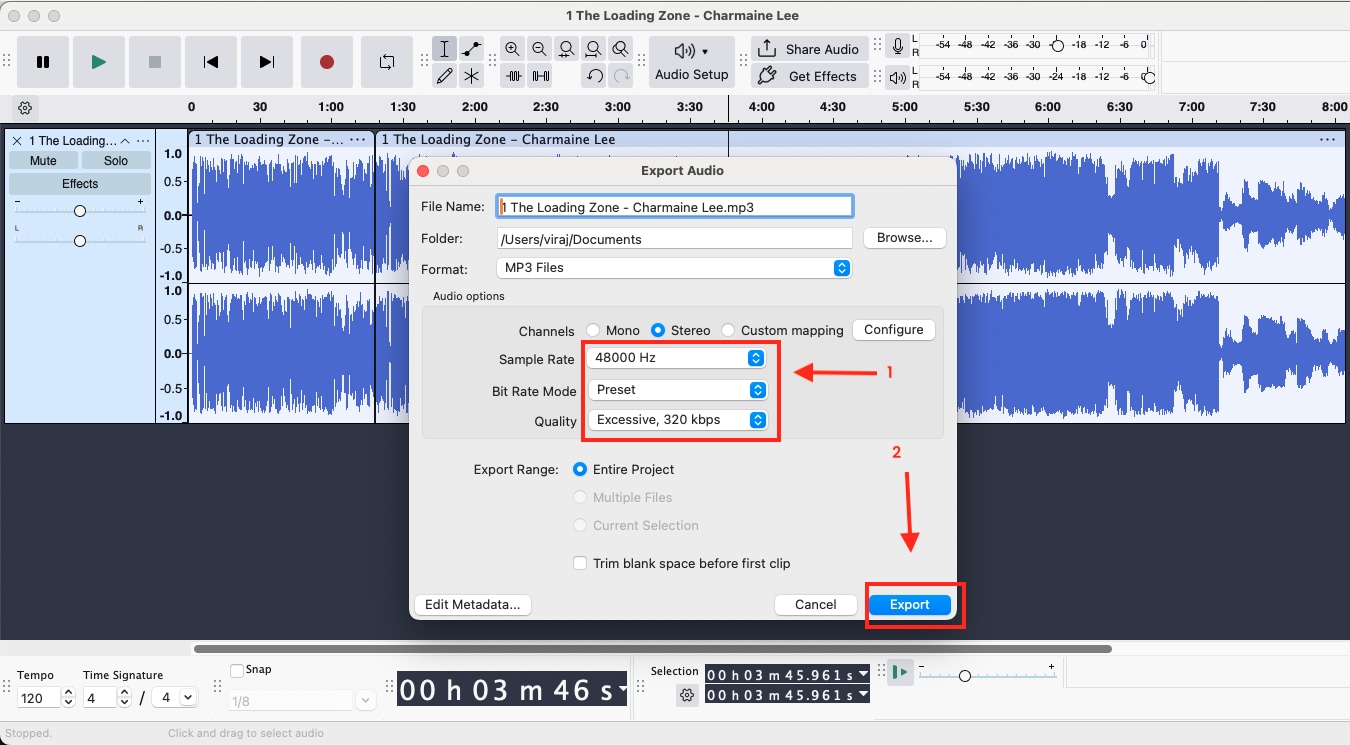Solo the Loading Zone track
Image resolution: width=1350 pixels, height=745 pixels.
[x=115, y=160]
